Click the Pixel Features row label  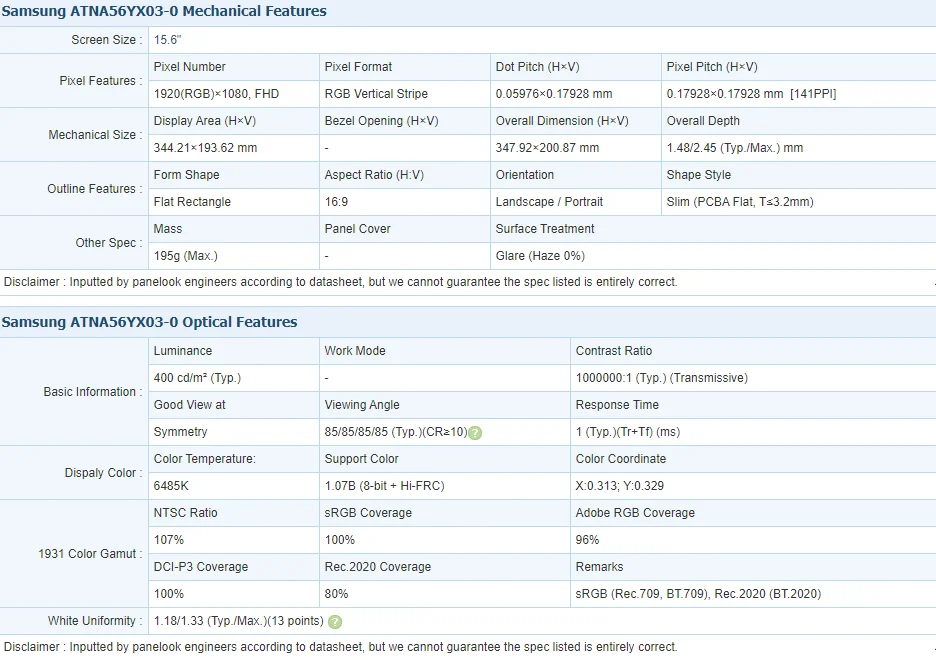tap(100, 81)
